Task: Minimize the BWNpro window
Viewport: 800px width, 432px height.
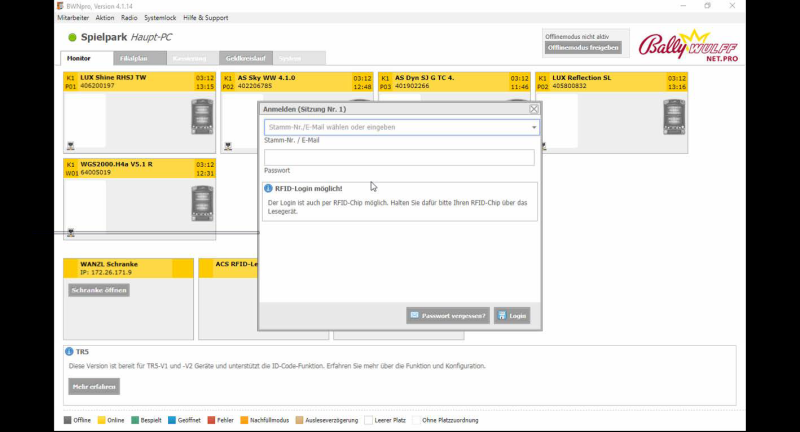Action: pos(683,6)
